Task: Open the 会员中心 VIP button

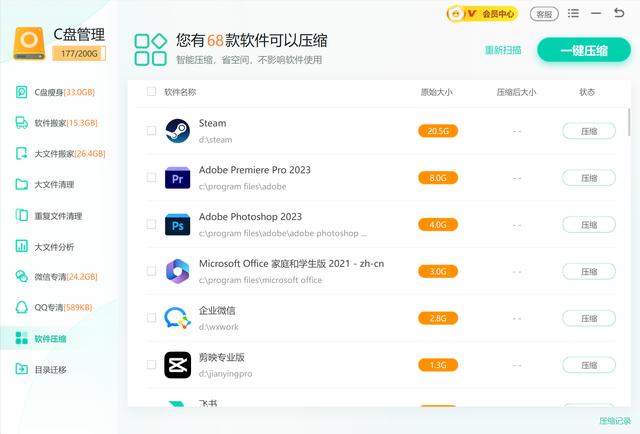Action: pos(482,14)
